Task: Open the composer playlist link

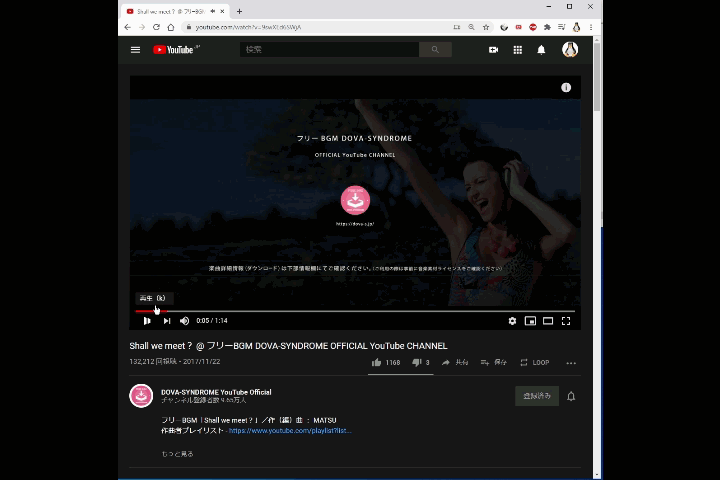Action: coord(290,430)
